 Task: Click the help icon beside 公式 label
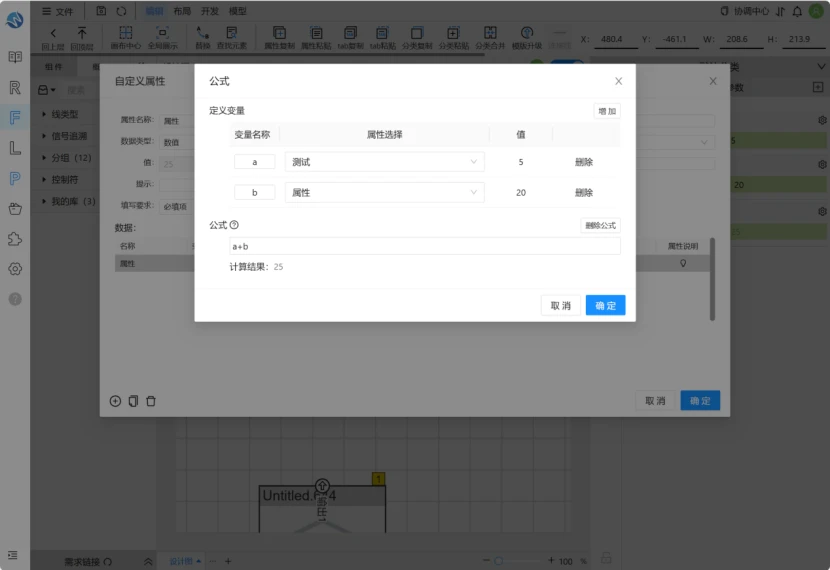[x=234, y=225]
